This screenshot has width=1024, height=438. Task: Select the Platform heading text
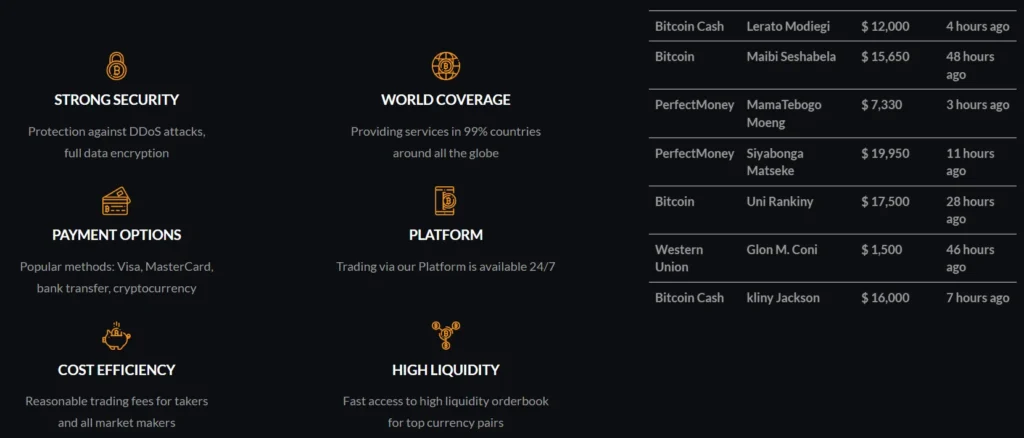coord(445,235)
